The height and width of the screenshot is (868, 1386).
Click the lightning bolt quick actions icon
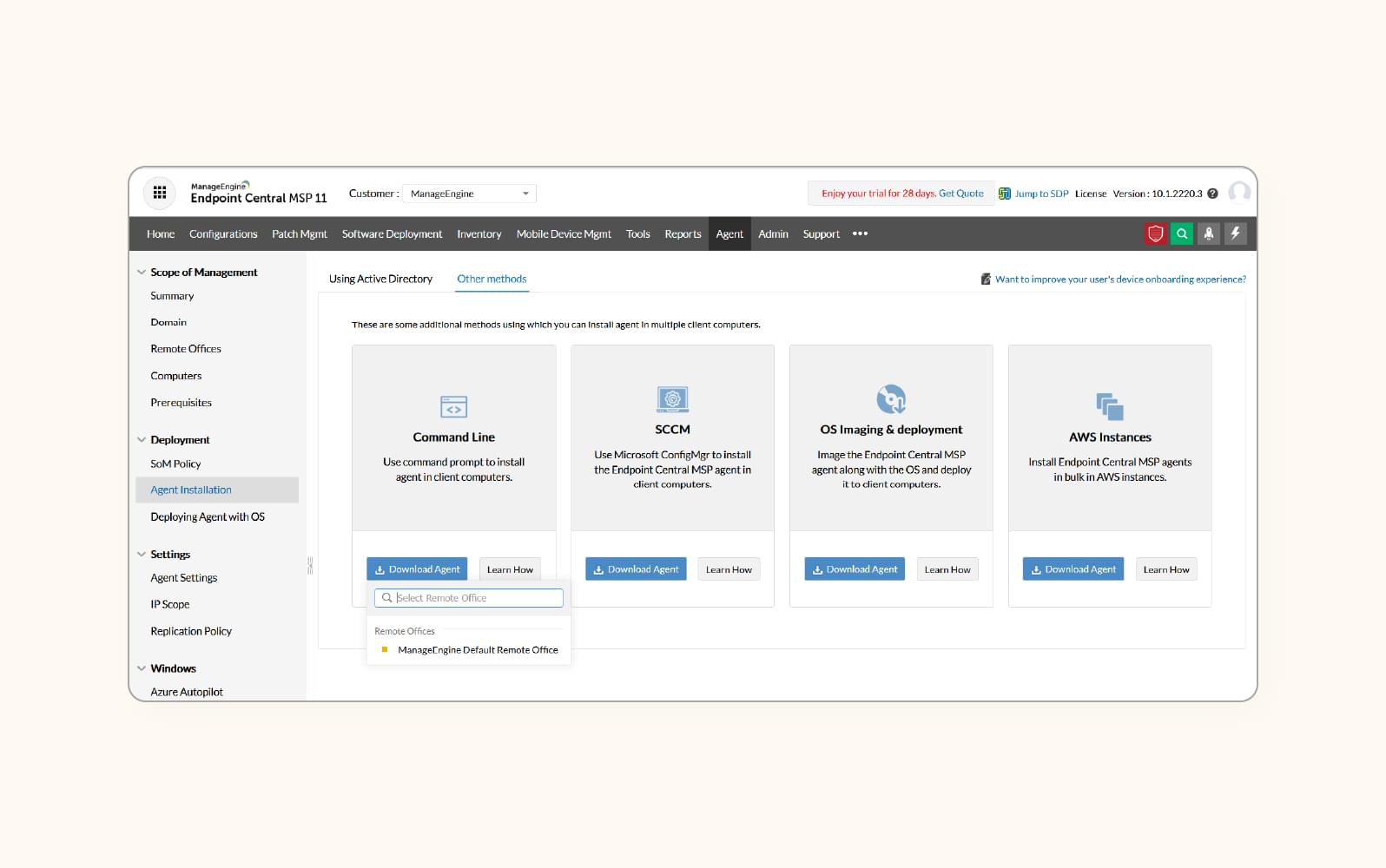point(1235,233)
